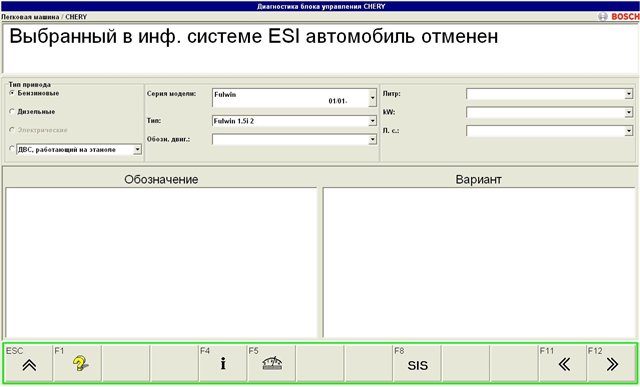Select the ethanol engine radio button
This screenshot has width=640, height=387.
click(x=12, y=149)
